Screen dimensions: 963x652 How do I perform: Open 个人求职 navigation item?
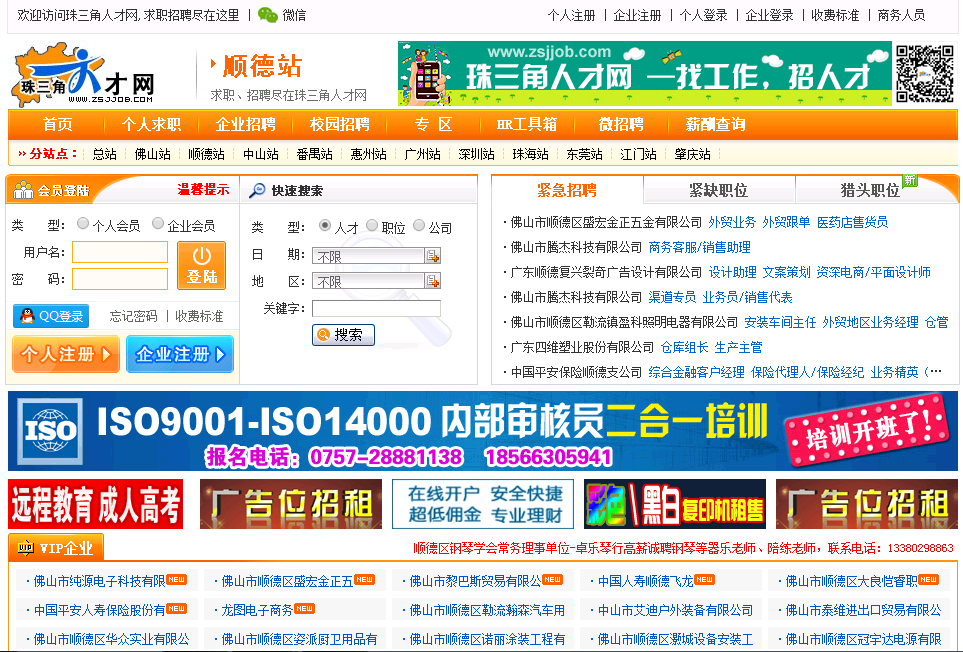coord(151,125)
